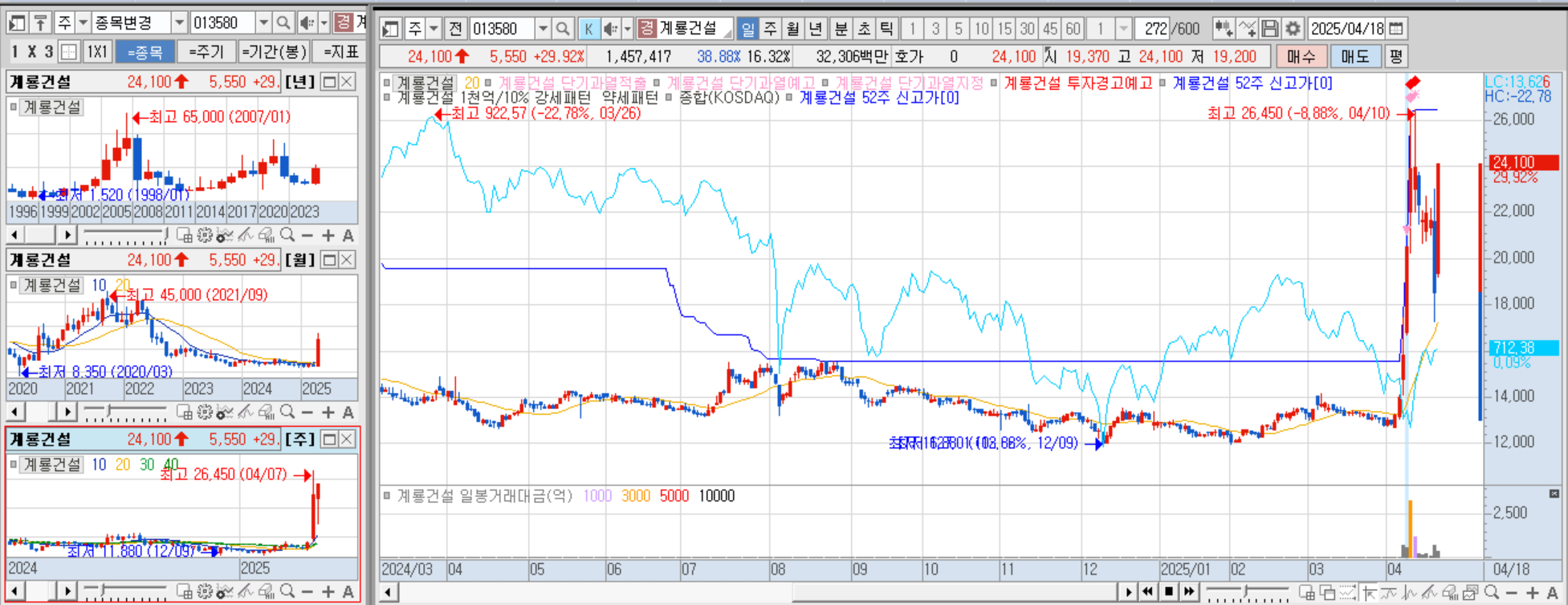Adjust the zoom slider below main chart
Viewport: 1568px width, 605px height.
tap(1246, 592)
